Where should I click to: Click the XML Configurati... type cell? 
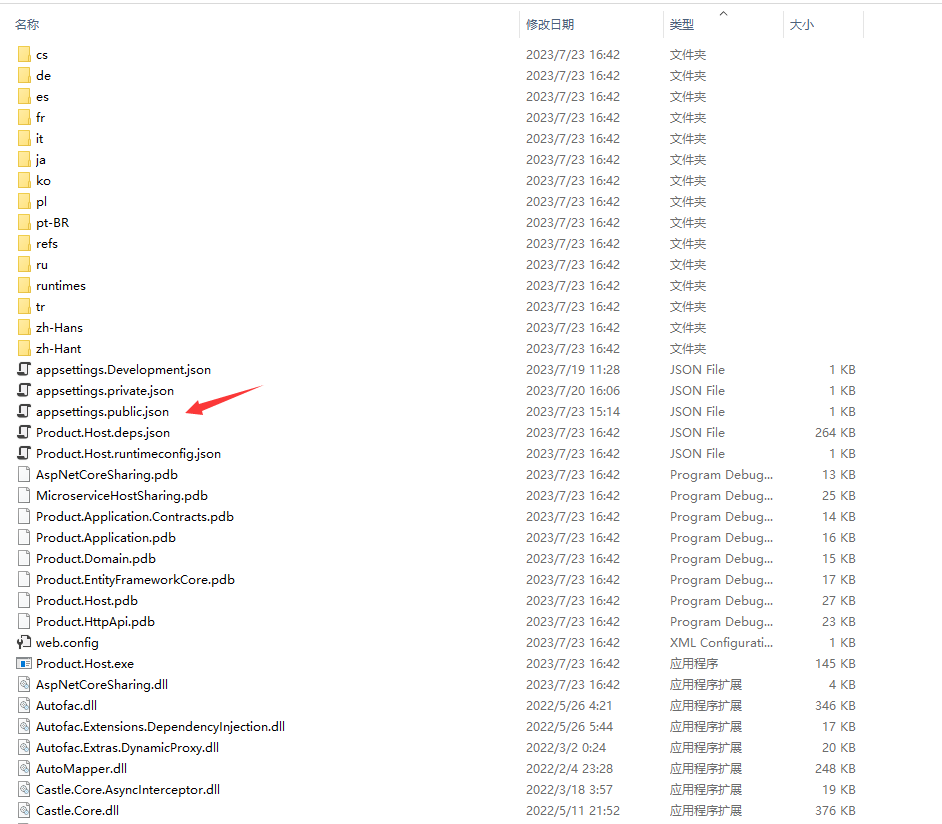tap(722, 643)
